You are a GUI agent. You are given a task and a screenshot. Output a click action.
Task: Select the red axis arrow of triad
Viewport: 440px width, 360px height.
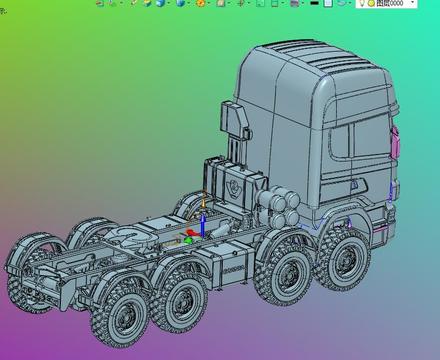192,233
